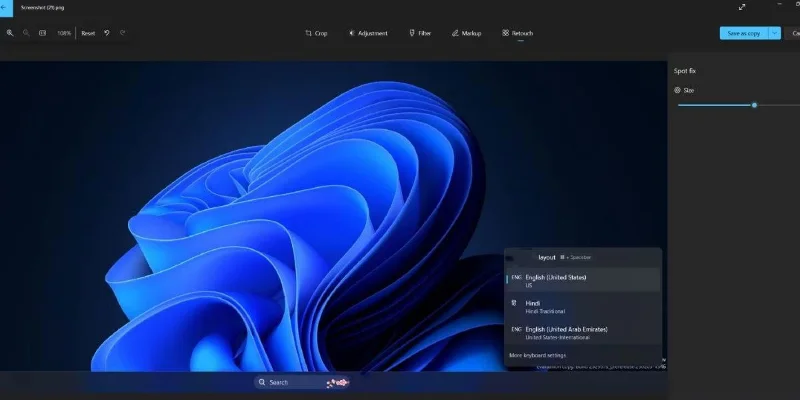The height and width of the screenshot is (400, 800).
Task: Click the Hindi layout icon
Action: [514, 303]
